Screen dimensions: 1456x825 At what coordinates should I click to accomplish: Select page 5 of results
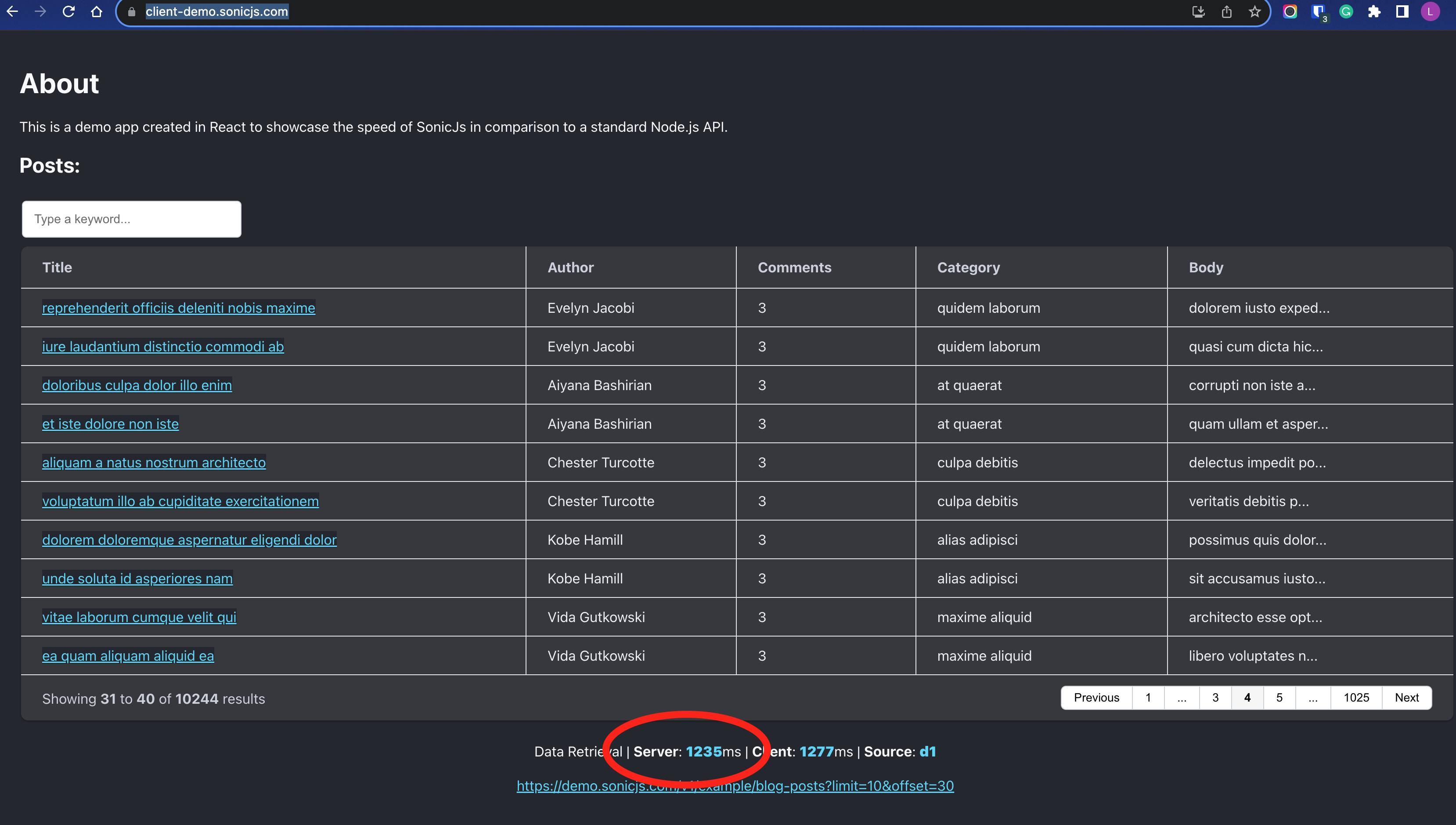1279,698
